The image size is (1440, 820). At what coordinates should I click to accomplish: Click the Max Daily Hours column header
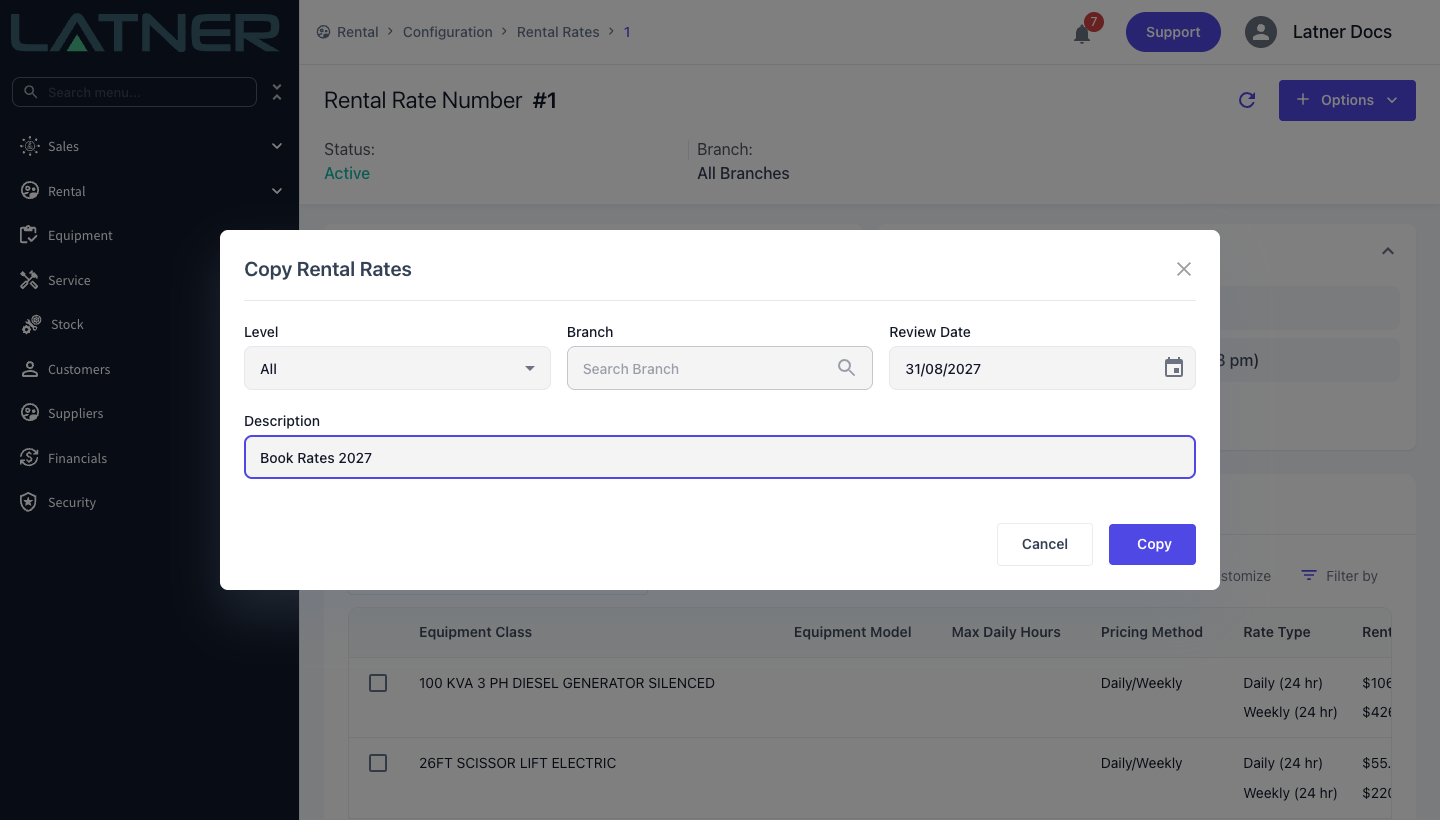(1005, 632)
